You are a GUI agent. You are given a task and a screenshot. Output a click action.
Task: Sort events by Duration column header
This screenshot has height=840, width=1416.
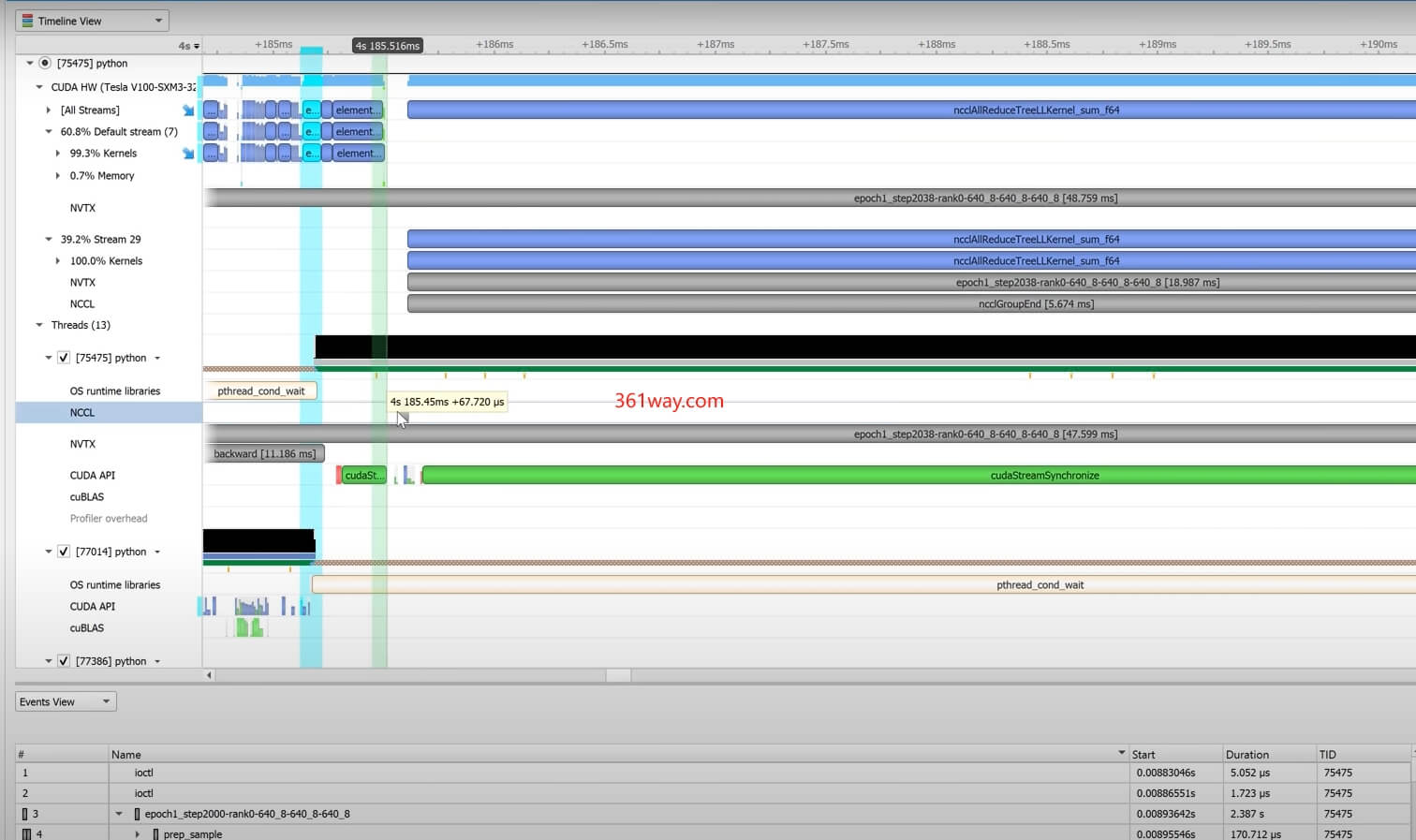(x=1247, y=754)
